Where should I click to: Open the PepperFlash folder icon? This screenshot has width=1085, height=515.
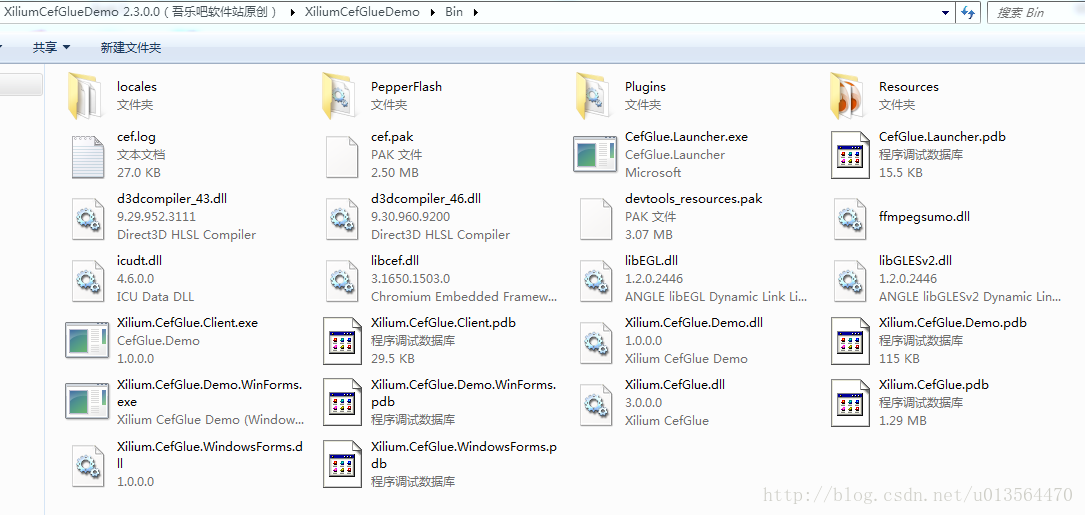[341, 96]
